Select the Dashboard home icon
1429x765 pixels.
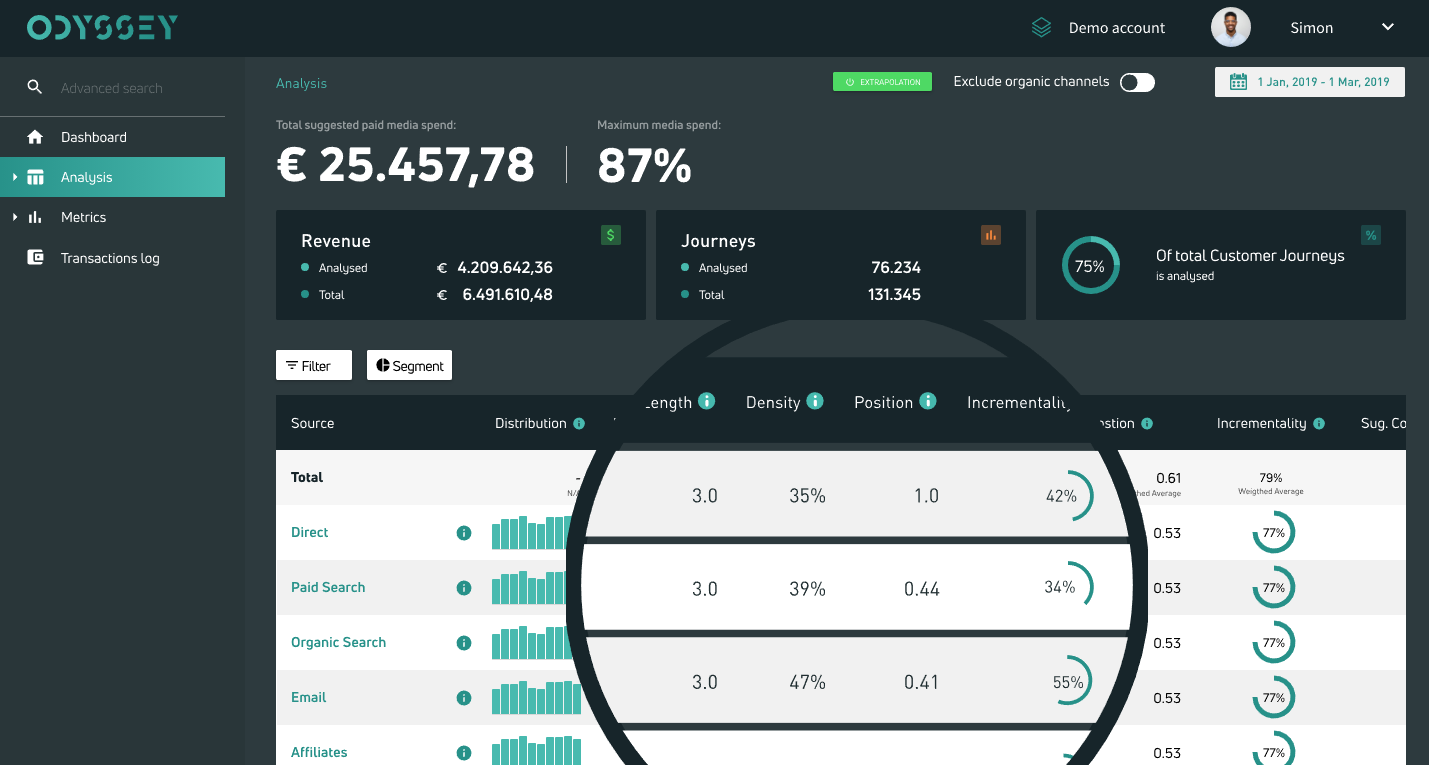[37, 137]
